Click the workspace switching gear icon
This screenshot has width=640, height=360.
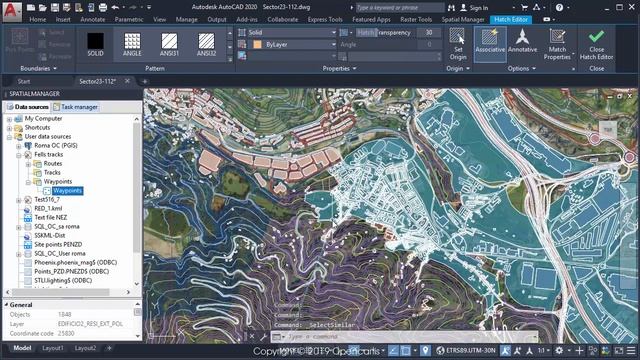[x=559, y=350]
